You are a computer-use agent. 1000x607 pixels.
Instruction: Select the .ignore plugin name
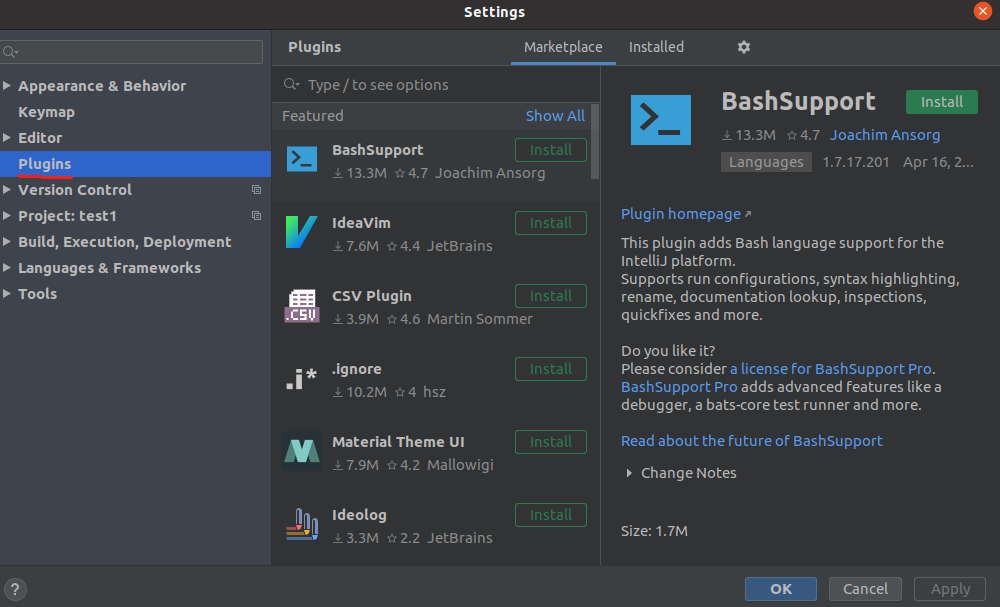357,369
